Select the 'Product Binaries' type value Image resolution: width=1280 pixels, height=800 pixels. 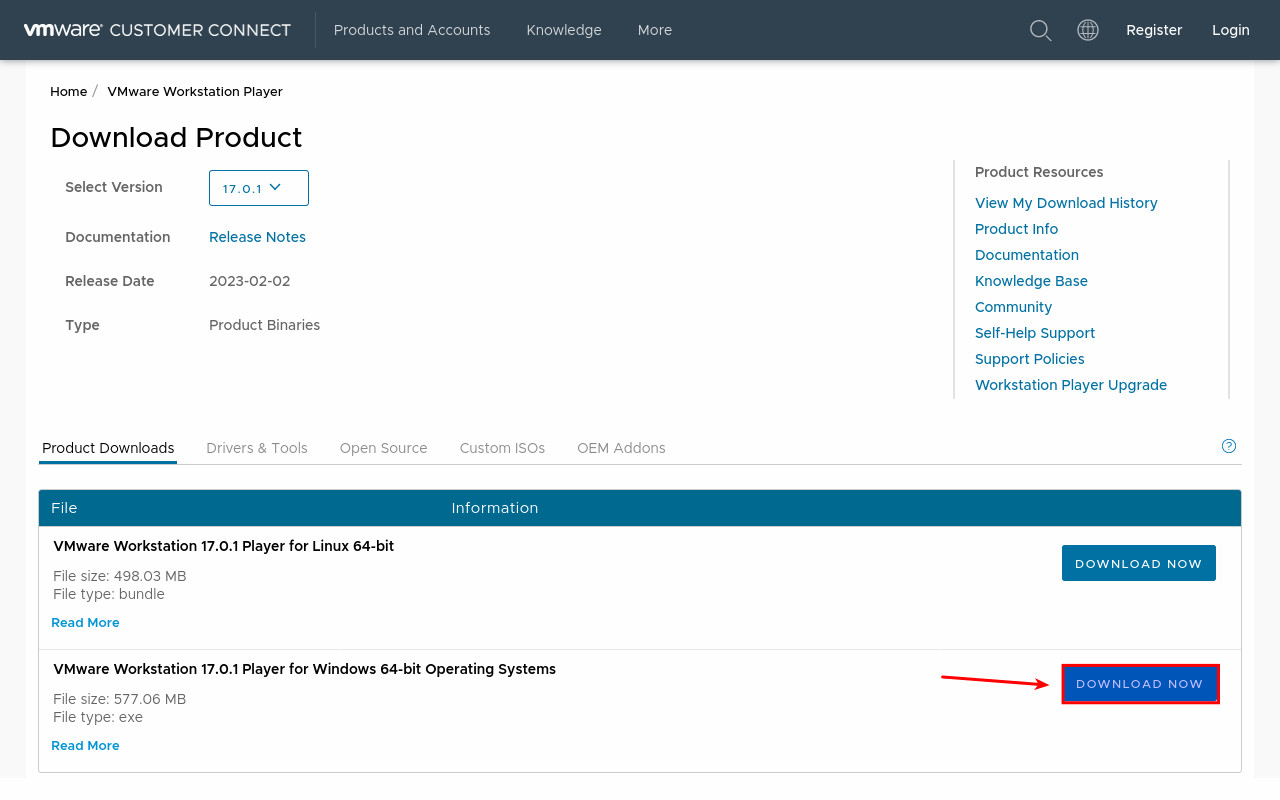pos(264,325)
